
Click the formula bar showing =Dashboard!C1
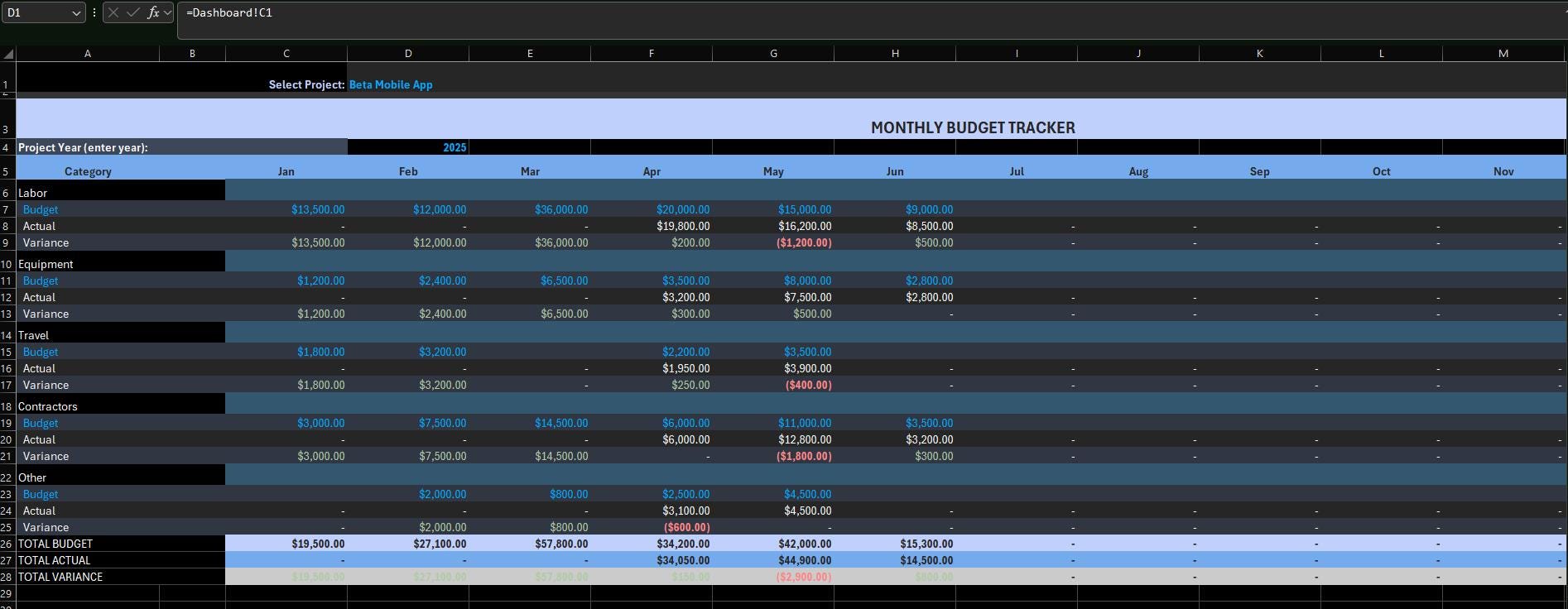(872, 19)
